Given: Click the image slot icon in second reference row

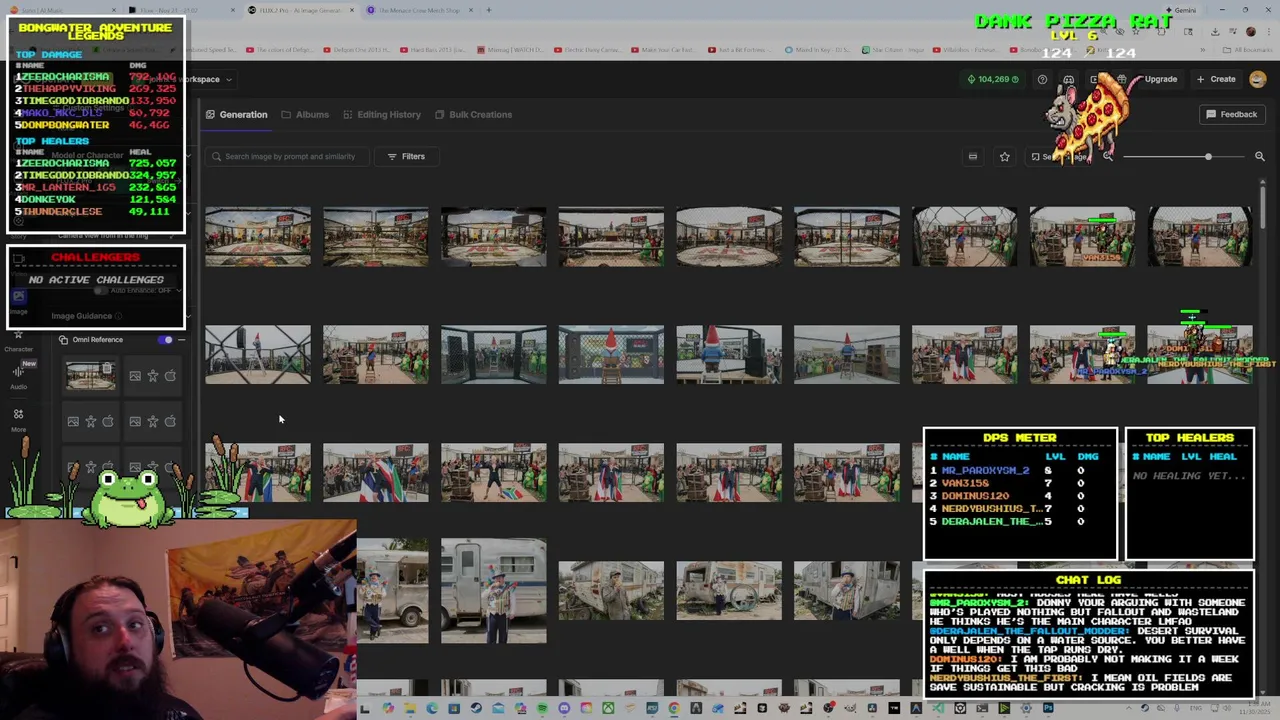Looking at the screenshot, I should tap(73, 422).
